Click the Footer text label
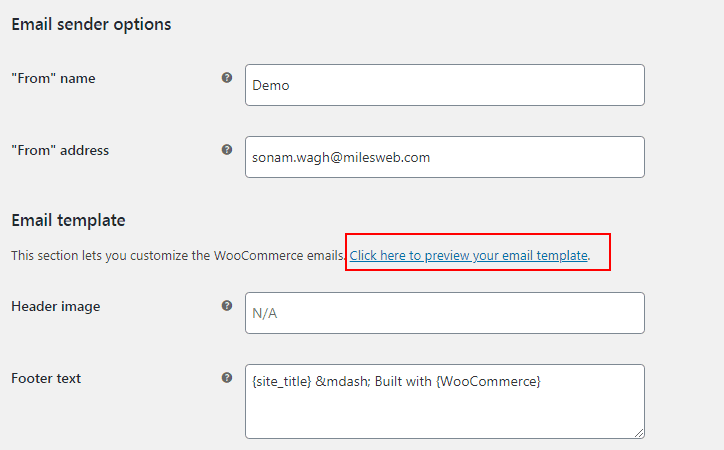Screen dimensions: 724x450 tap(46, 378)
